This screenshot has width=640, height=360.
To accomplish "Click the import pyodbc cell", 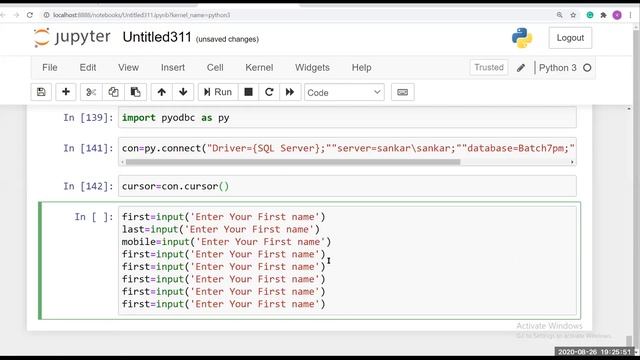I will tap(347, 118).
